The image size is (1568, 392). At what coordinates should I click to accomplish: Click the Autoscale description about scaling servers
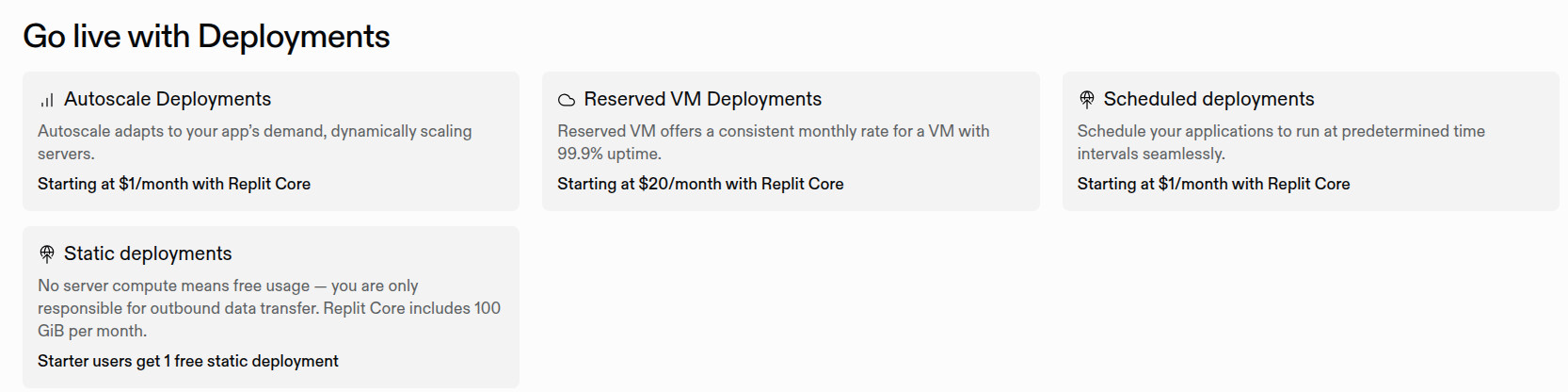coord(254,141)
